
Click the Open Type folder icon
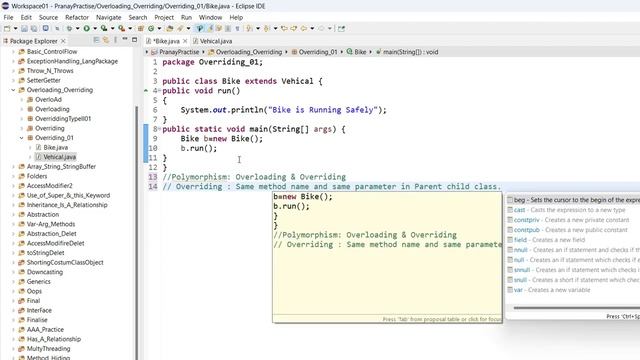click(x=169, y=29)
